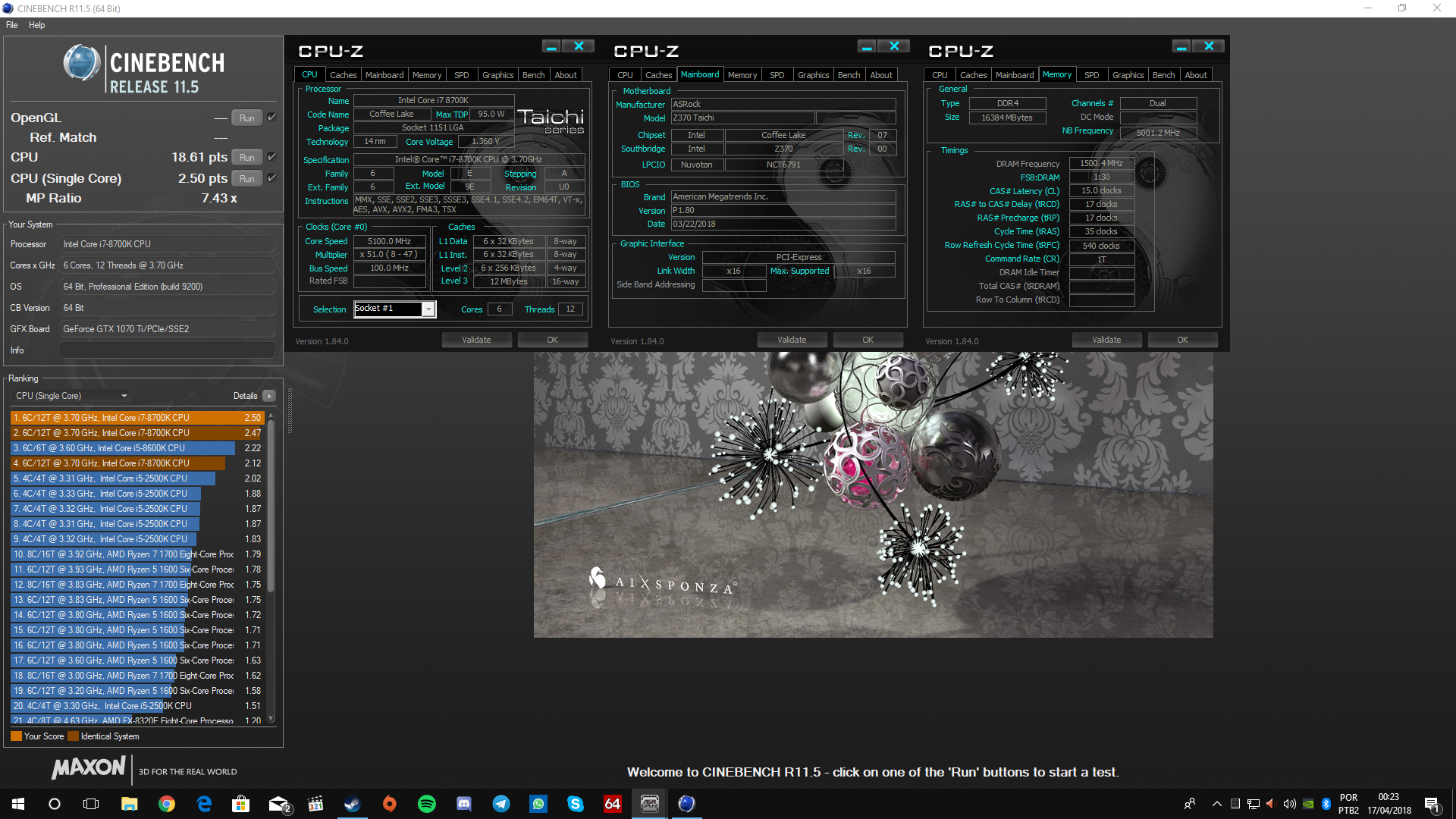Launch Microsoft Edge from the taskbar
The width and height of the screenshot is (1456, 819).
(204, 804)
